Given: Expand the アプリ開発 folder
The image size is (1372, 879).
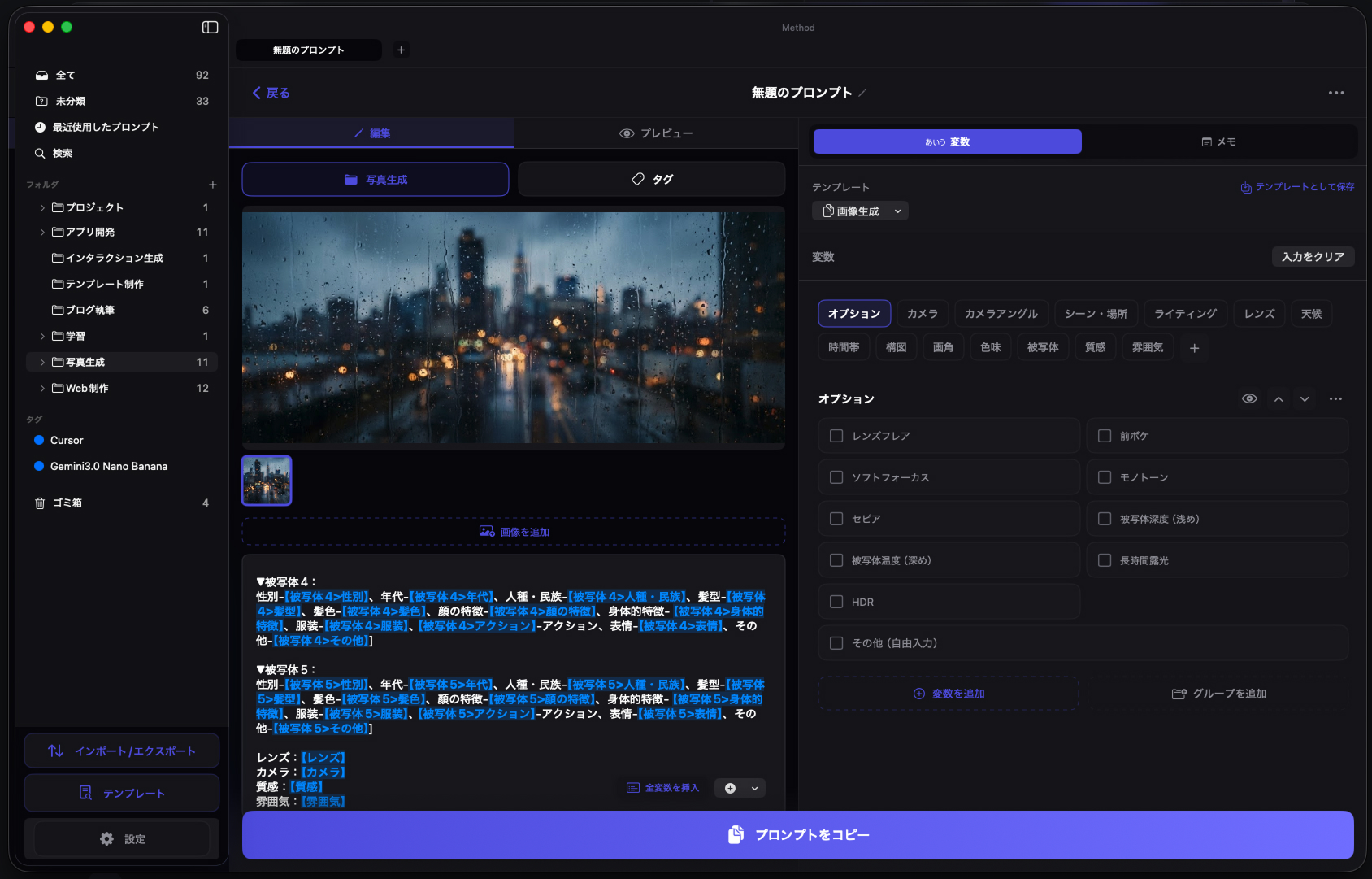Looking at the screenshot, I should pos(42,233).
